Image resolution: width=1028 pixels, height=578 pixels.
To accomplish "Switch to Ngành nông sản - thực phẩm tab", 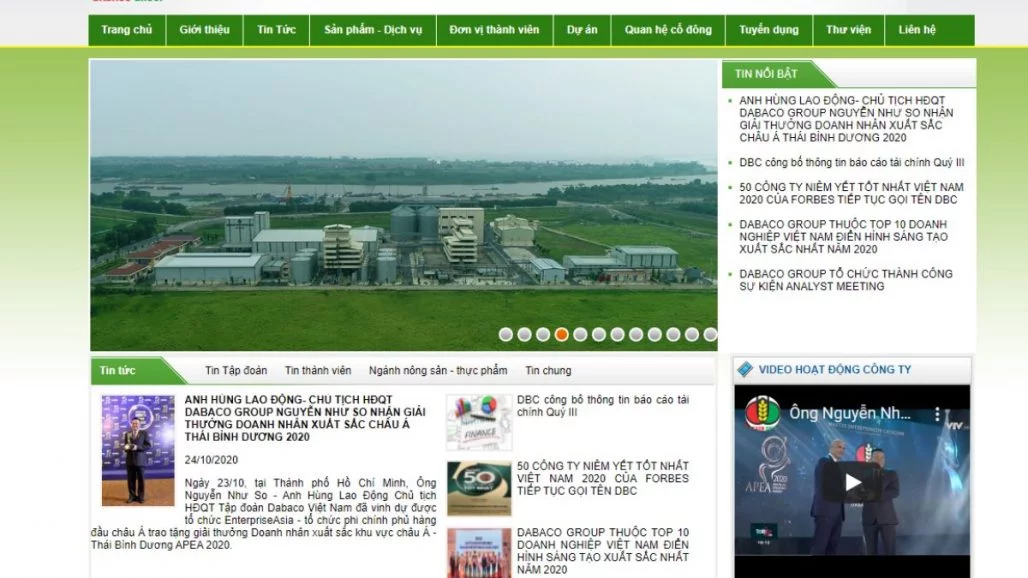I will coord(438,370).
